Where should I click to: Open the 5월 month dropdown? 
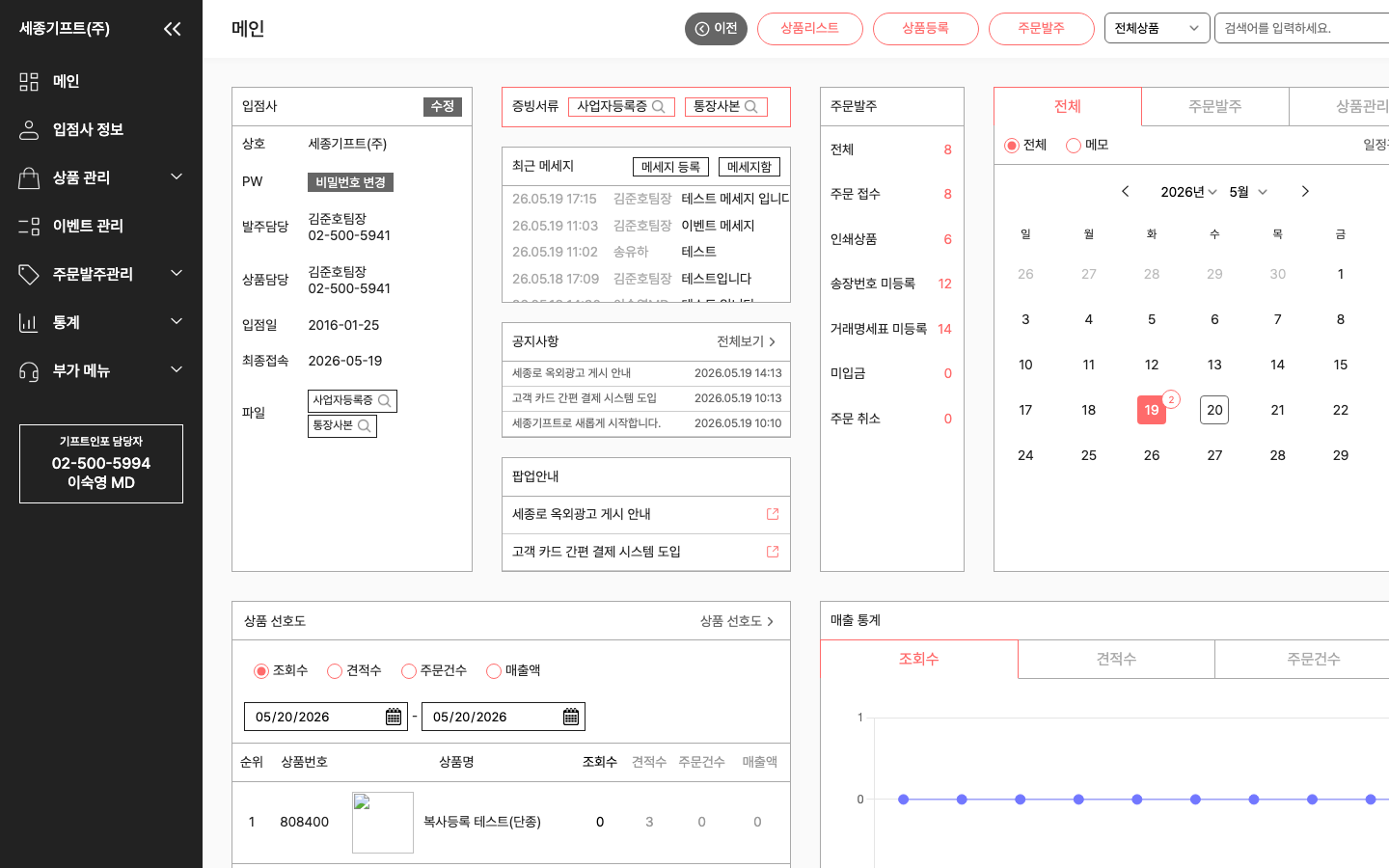[1248, 192]
